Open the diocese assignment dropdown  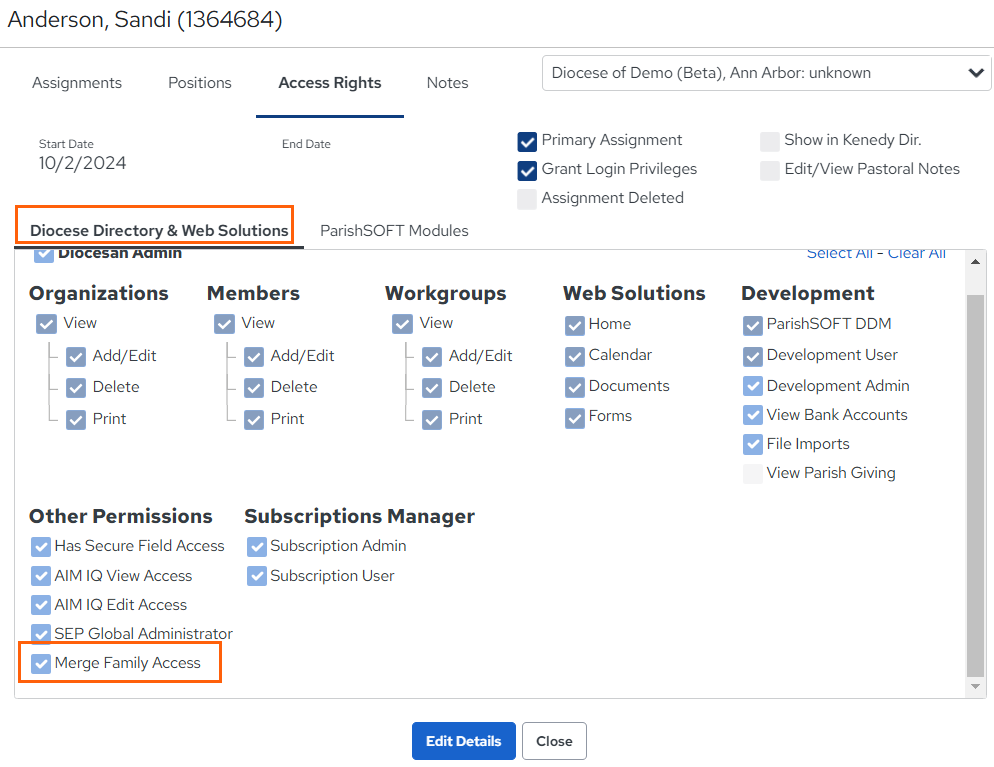click(766, 73)
